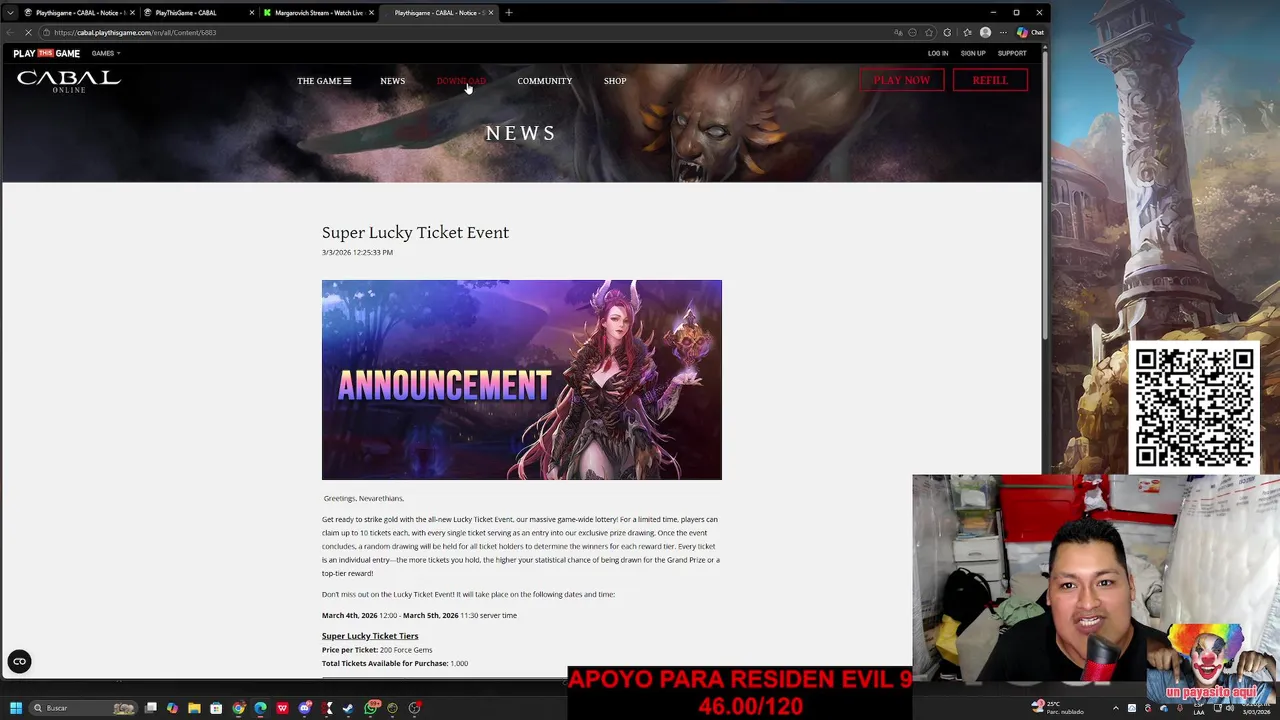Image resolution: width=1280 pixels, height=720 pixels.
Task: Open the SHOP menu item
Action: [615, 81]
